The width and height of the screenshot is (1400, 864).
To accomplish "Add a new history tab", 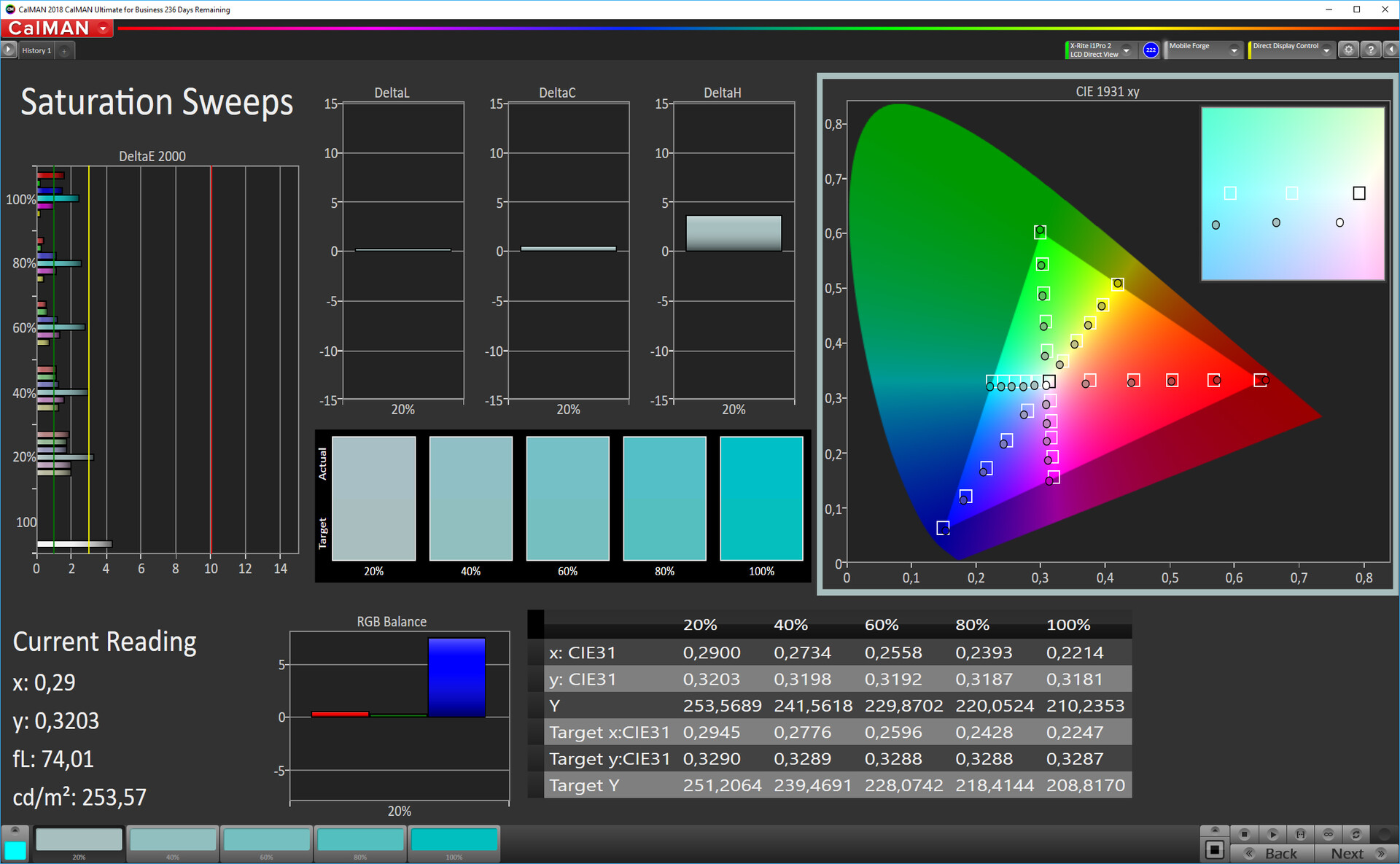I will pos(64,50).
